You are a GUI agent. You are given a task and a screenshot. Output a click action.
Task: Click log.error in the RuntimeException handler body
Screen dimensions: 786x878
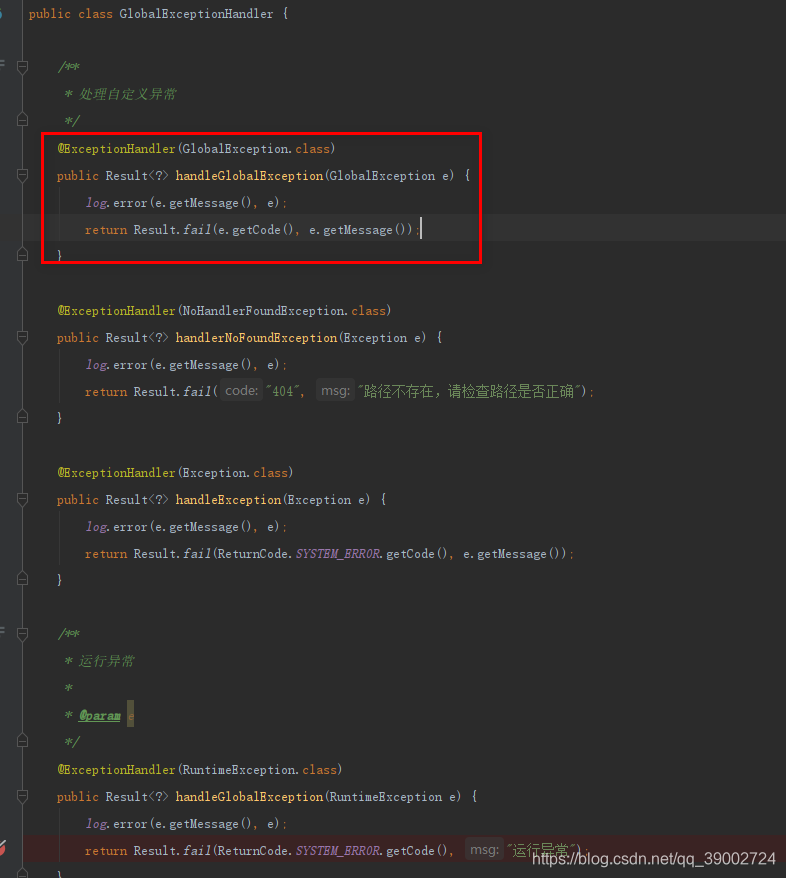coord(116,824)
